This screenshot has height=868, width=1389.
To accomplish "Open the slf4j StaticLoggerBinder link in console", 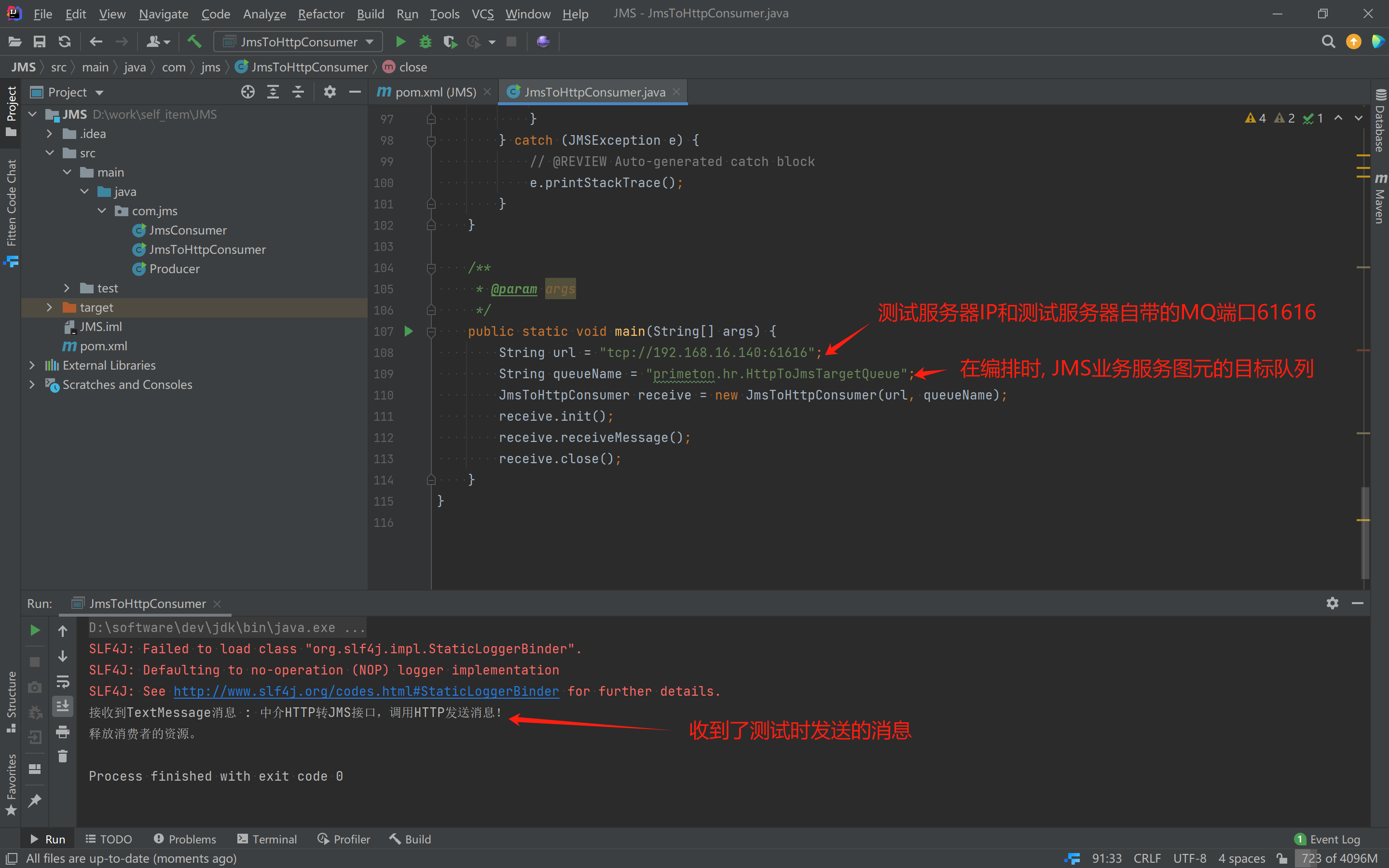I will (366, 691).
